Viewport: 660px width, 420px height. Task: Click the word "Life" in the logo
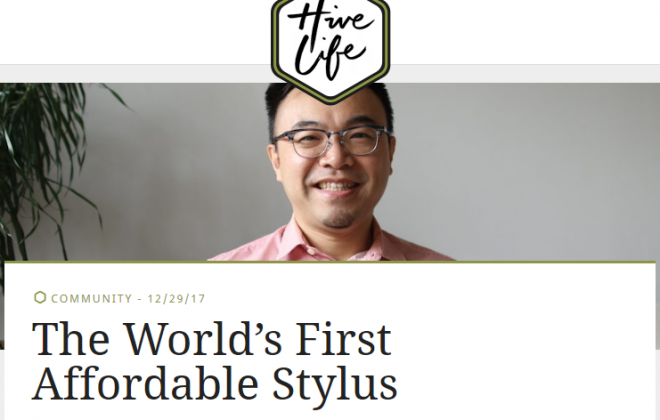click(x=329, y=56)
